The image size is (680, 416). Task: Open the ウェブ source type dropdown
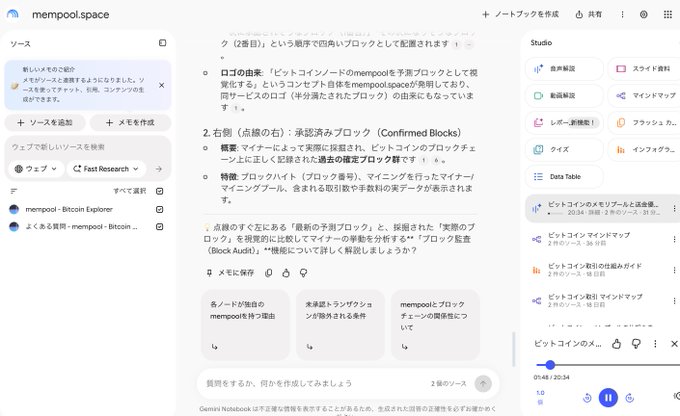point(36,169)
